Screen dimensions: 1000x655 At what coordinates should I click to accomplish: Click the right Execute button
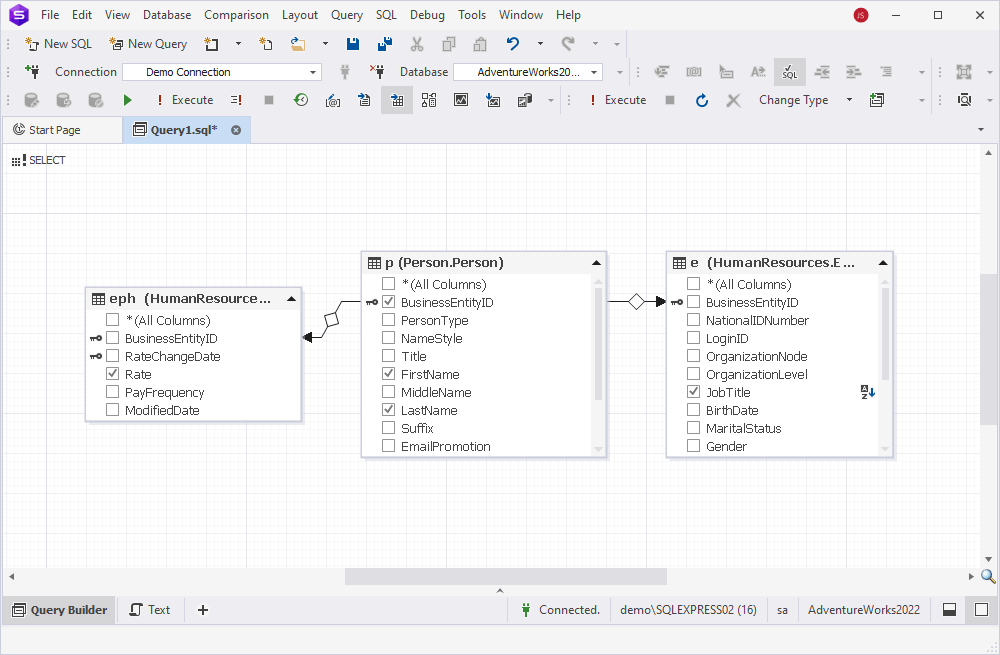[x=618, y=100]
